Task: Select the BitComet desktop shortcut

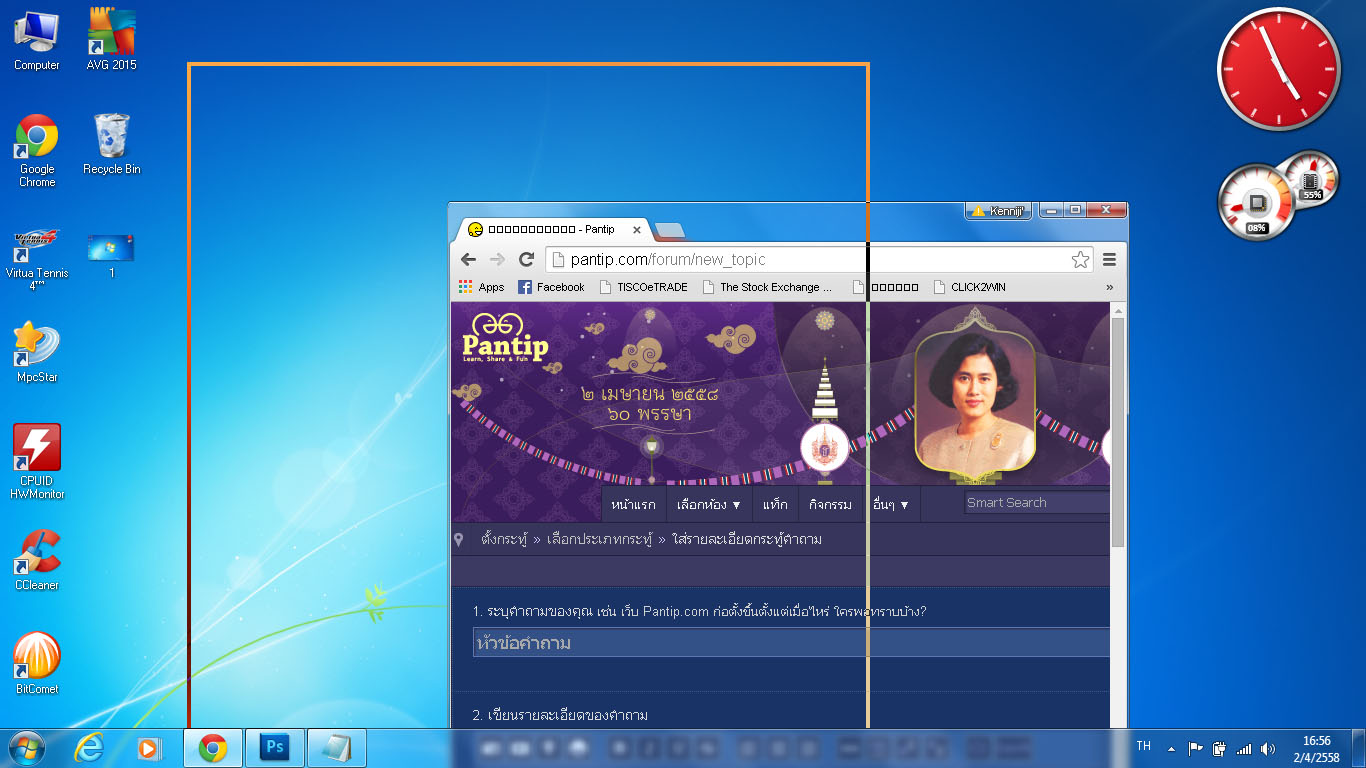Action: (x=37, y=664)
